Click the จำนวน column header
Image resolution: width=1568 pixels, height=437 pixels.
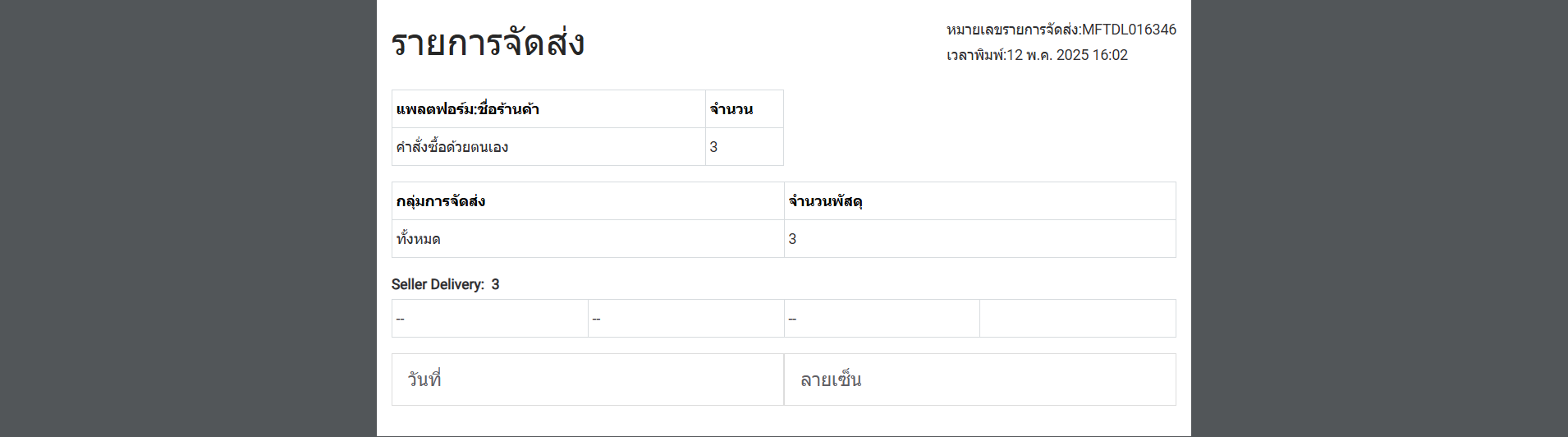pos(745,109)
